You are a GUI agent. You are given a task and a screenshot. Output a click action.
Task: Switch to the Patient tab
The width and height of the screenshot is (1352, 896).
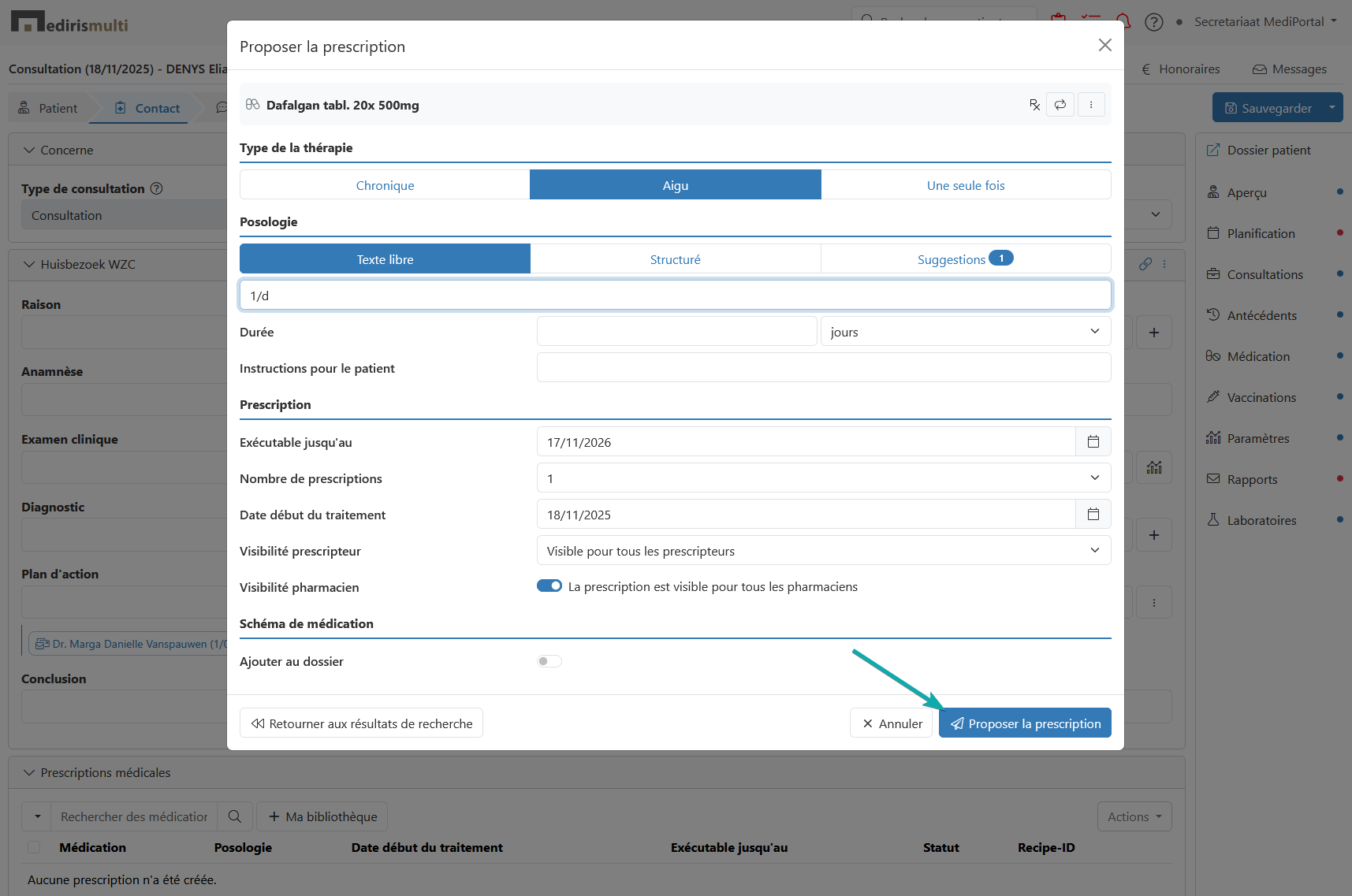point(48,108)
